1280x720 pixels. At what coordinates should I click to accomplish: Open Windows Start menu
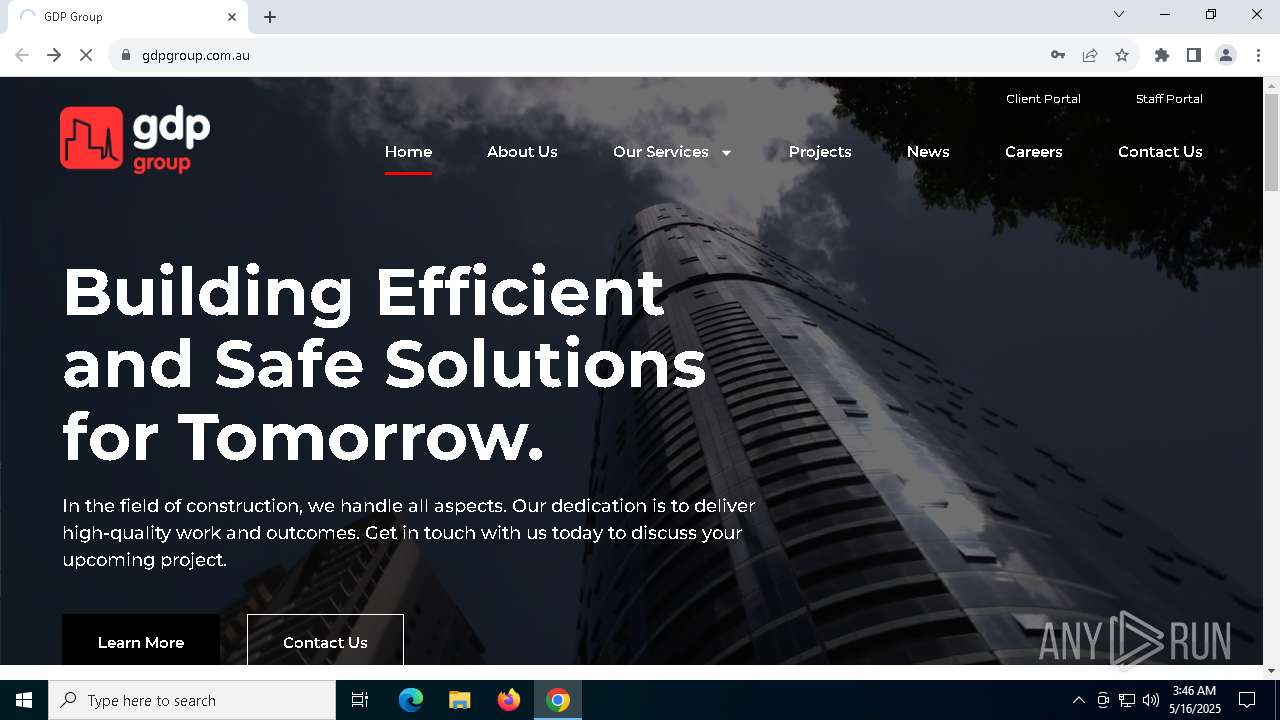(24, 700)
